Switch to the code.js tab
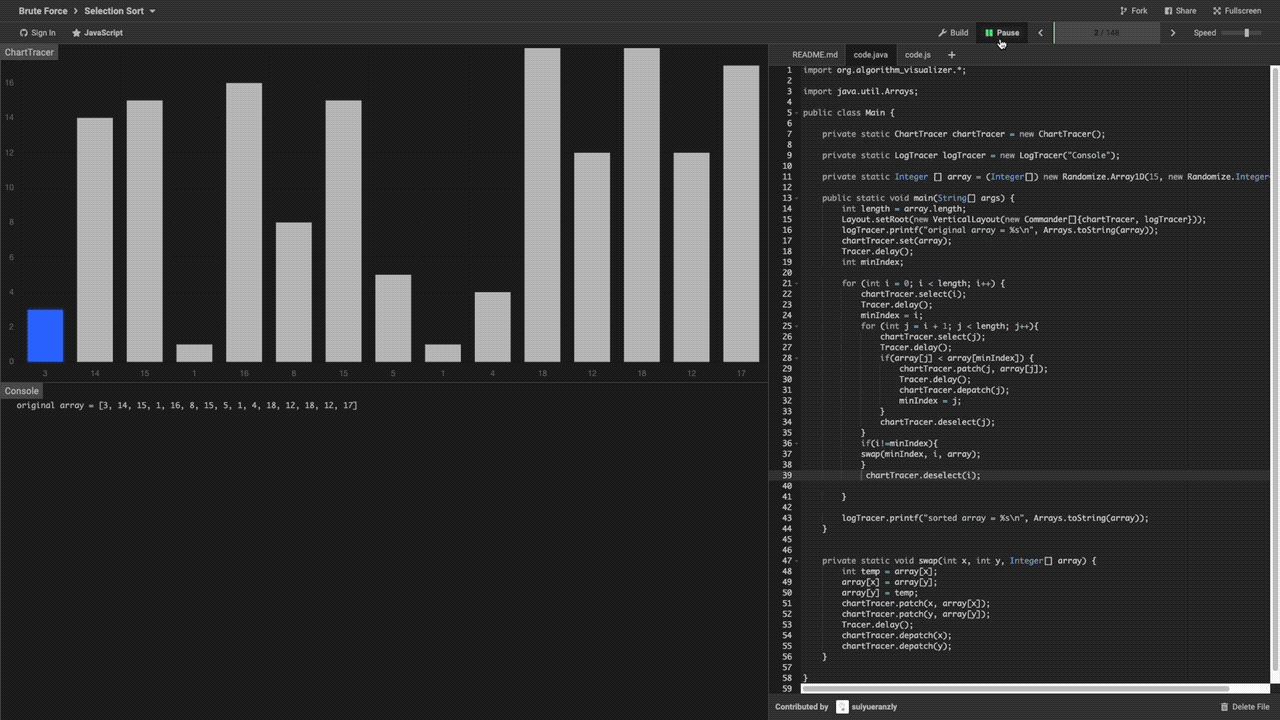This screenshot has height=720, width=1280. click(x=918, y=55)
